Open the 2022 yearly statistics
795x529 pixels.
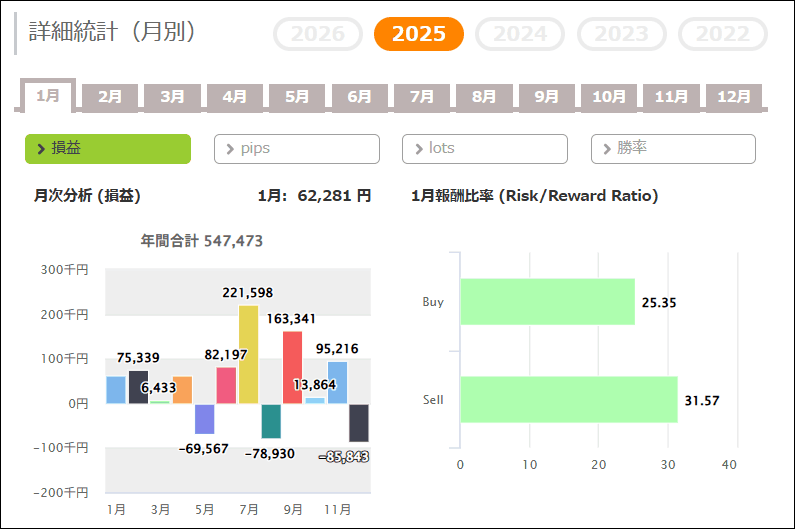click(x=722, y=34)
